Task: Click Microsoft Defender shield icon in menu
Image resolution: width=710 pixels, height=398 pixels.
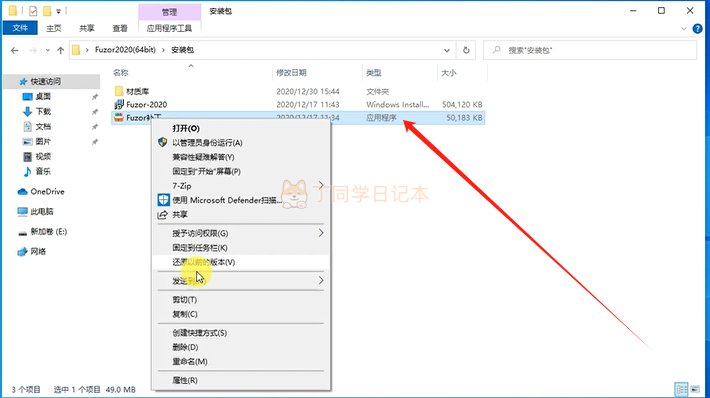Action: click(x=163, y=200)
